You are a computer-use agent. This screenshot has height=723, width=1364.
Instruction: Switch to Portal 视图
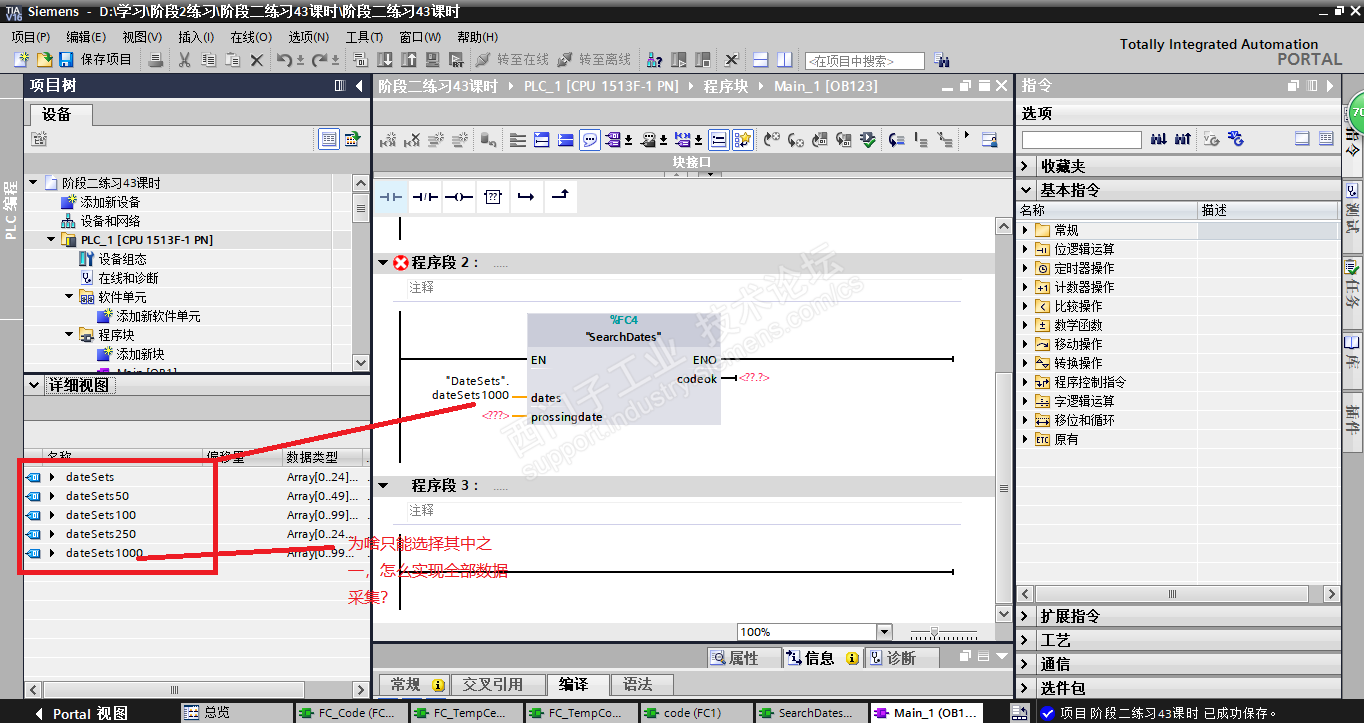point(83,713)
